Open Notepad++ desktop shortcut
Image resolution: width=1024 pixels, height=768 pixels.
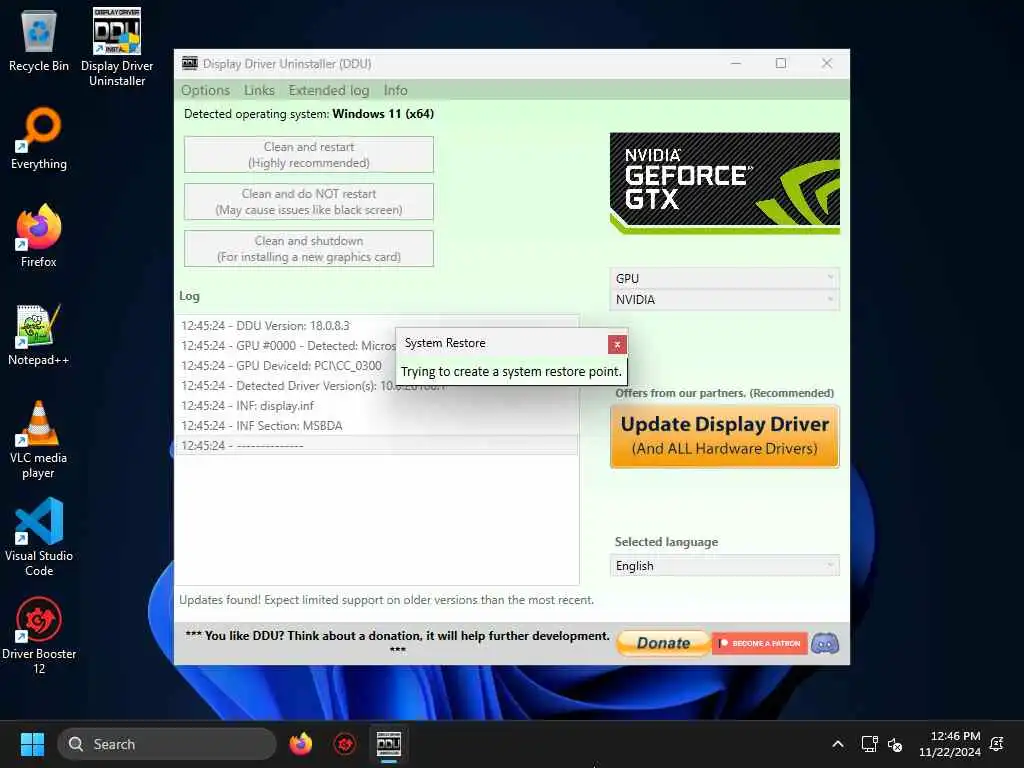pos(39,334)
